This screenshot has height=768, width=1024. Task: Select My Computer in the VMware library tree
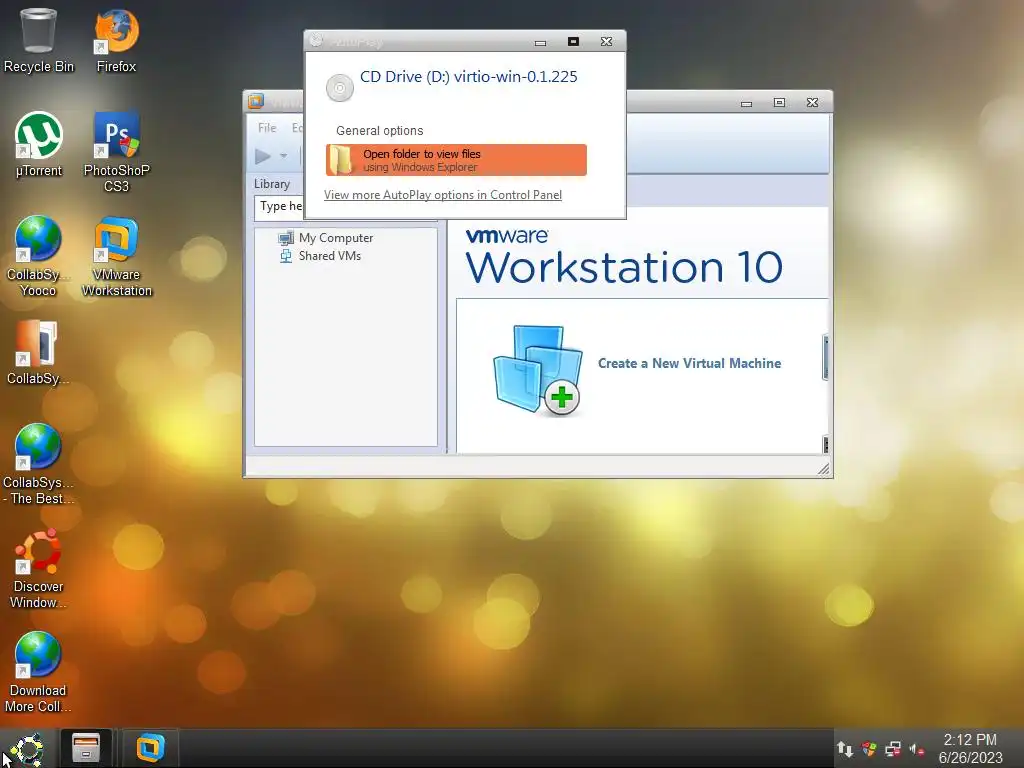point(336,238)
